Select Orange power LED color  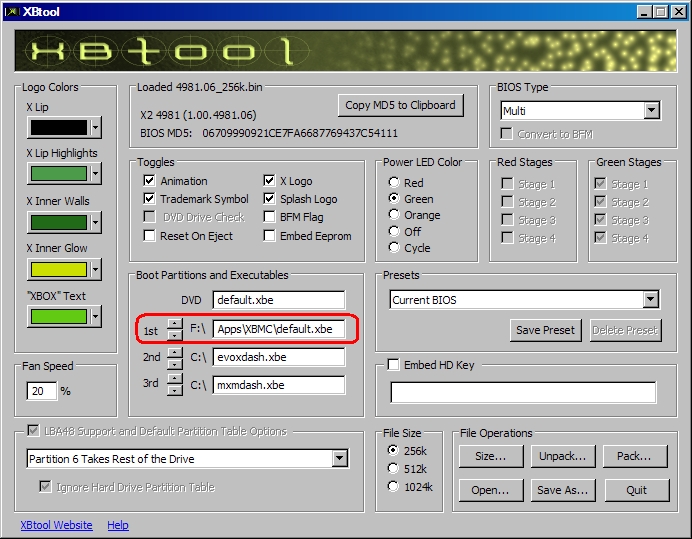[394, 215]
